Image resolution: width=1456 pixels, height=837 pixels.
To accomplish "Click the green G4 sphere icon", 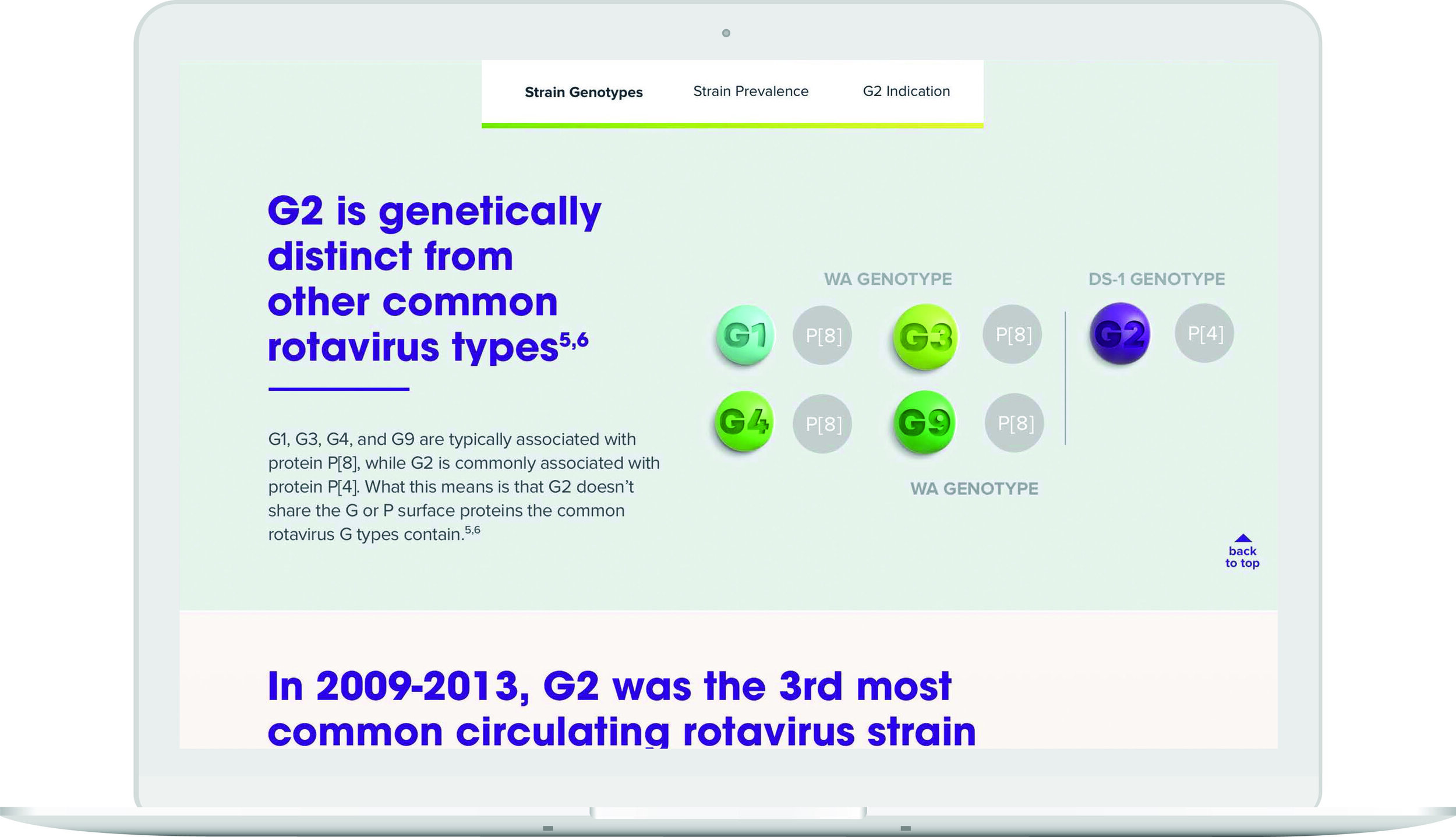I will (x=744, y=422).
